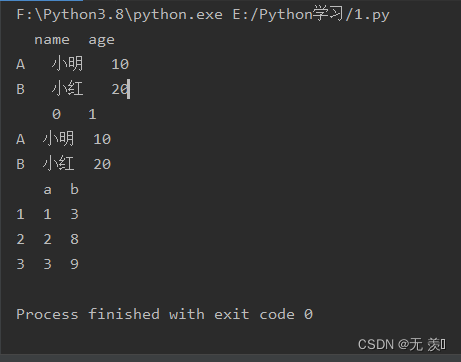
Task: Click the F:\Python3.8\python.exe interpreter path
Action: (119, 14)
